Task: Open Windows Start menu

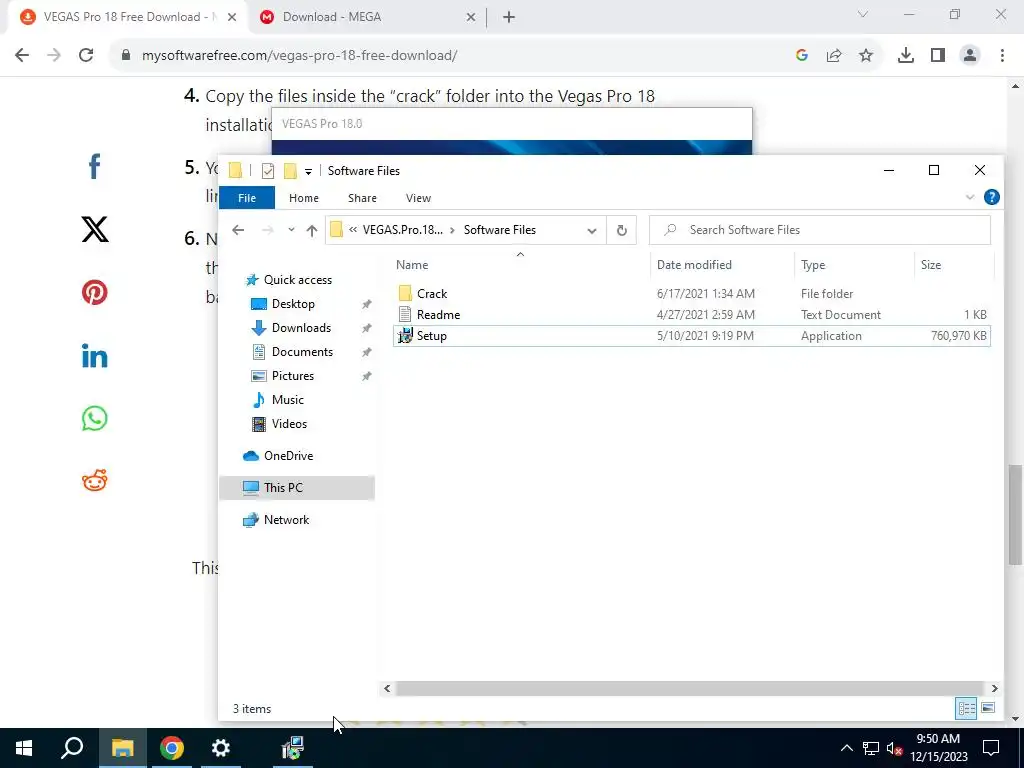Action: (24, 748)
